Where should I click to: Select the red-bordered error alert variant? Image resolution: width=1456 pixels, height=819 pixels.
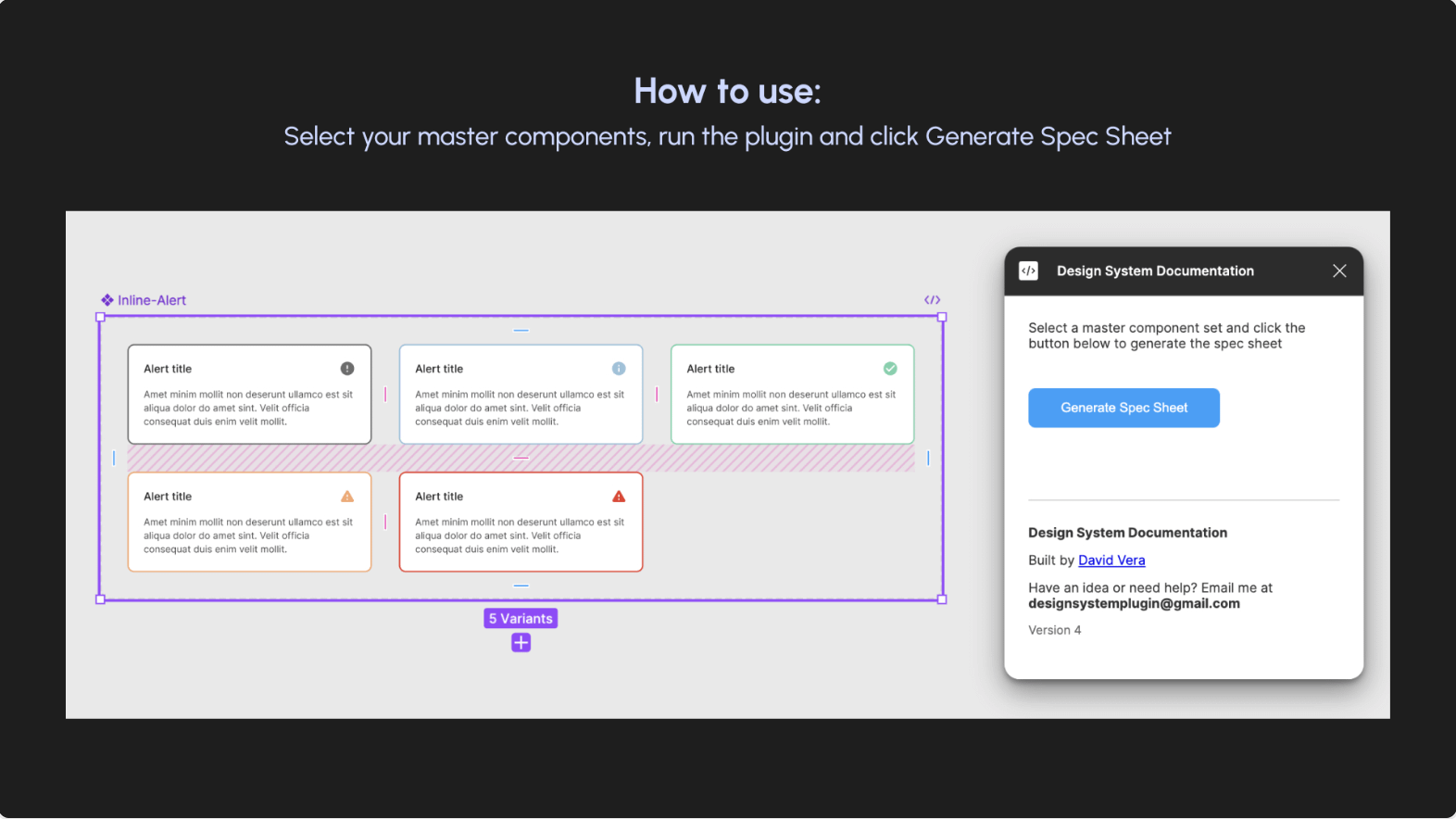point(521,523)
